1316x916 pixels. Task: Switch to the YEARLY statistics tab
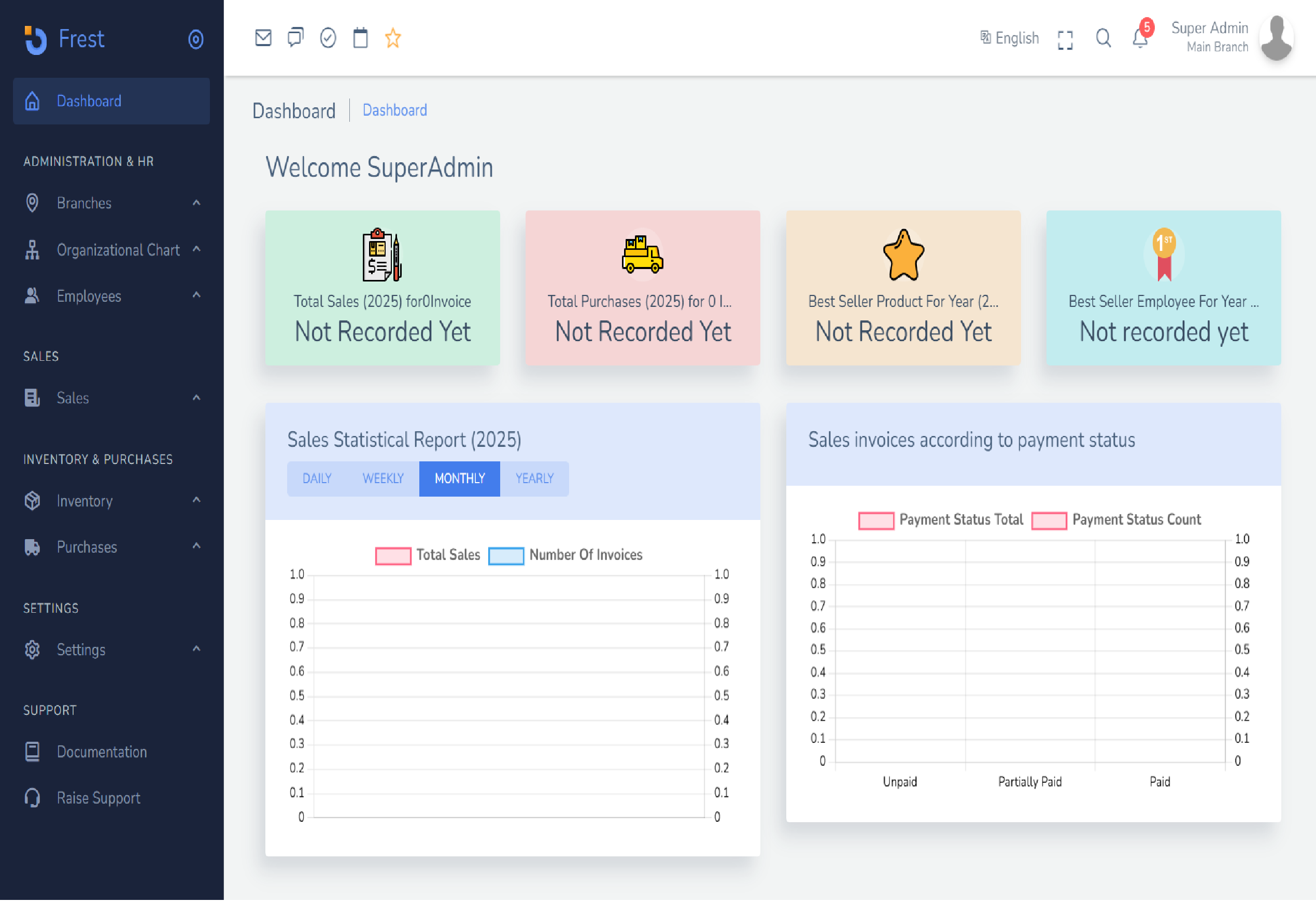(534, 478)
